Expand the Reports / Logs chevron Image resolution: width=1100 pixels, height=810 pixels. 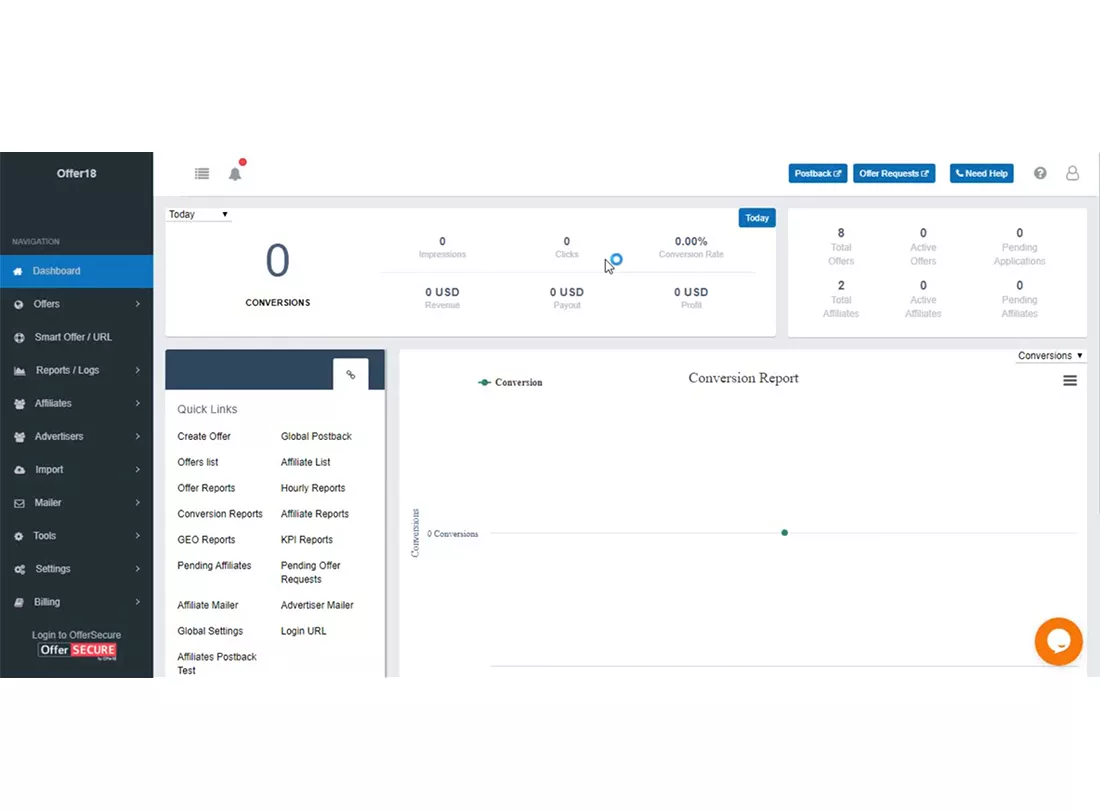point(138,370)
